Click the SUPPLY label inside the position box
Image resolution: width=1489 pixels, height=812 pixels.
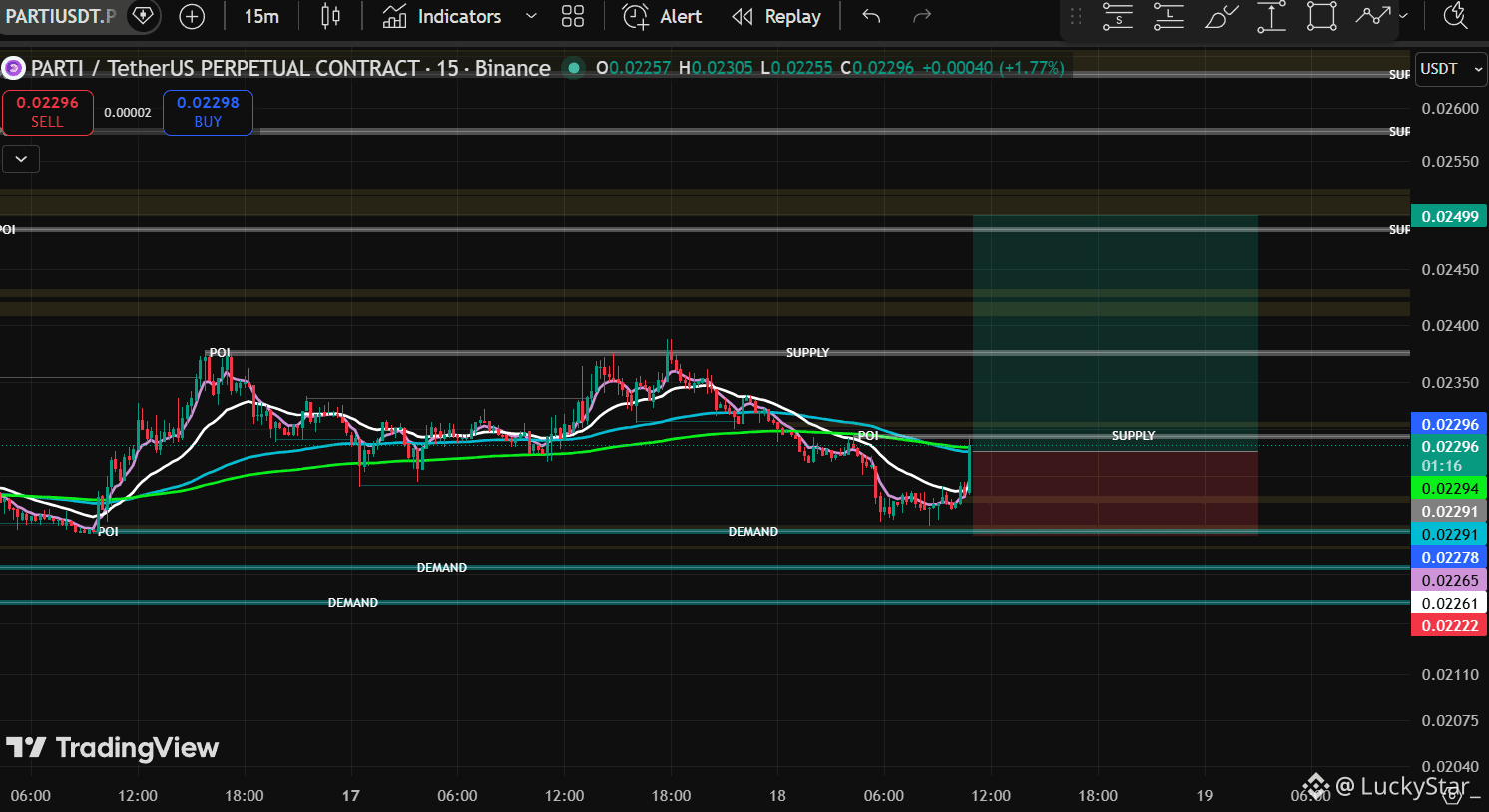[x=1133, y=436]
